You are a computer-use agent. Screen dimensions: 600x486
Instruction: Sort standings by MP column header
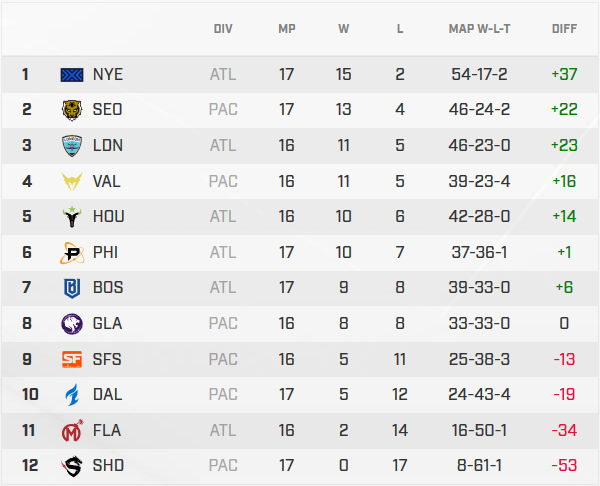click(x=287, y=29)
